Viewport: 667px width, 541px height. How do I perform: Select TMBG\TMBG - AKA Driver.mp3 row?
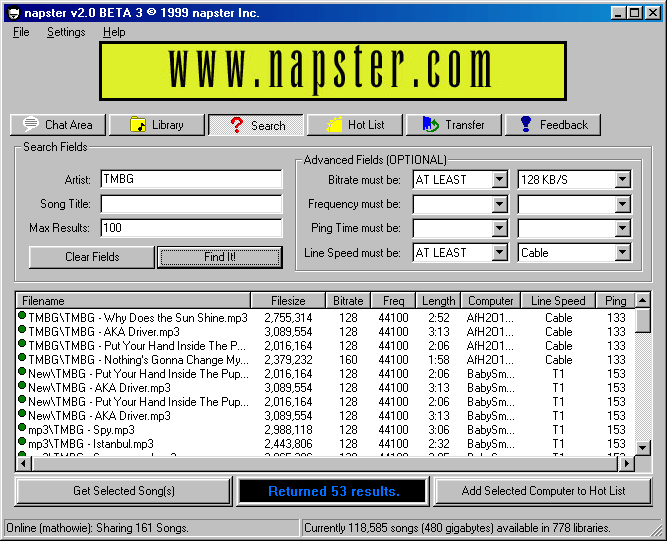[x=325, y=332]
